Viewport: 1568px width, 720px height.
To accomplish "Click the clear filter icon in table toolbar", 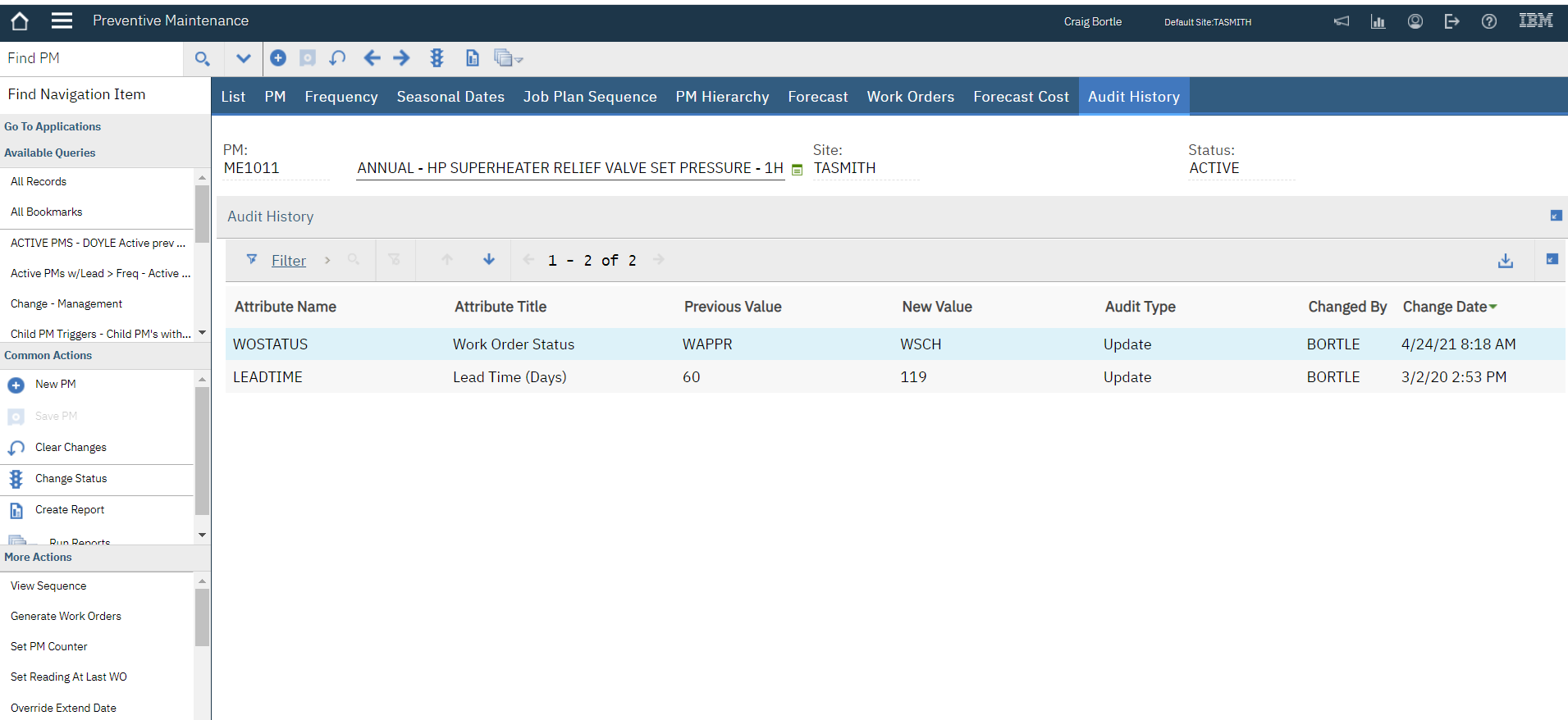I will click(395, 259).
